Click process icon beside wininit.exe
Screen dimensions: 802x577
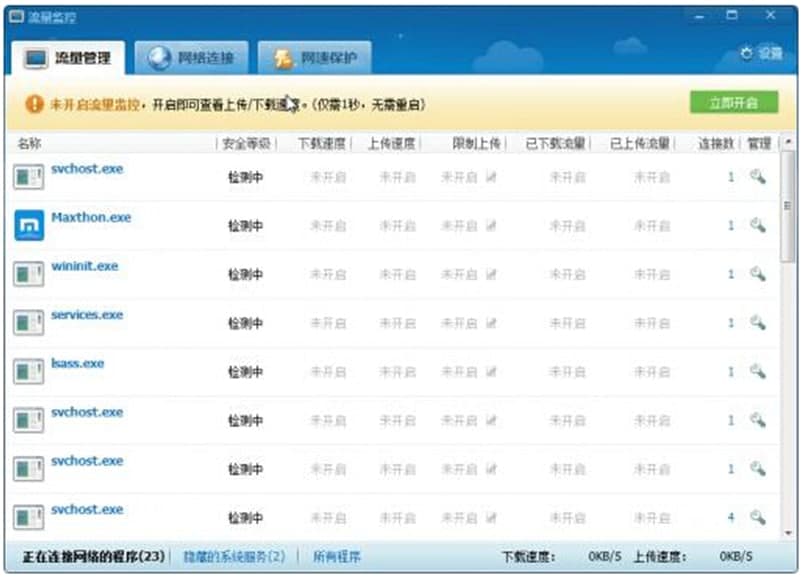(29, 274)
